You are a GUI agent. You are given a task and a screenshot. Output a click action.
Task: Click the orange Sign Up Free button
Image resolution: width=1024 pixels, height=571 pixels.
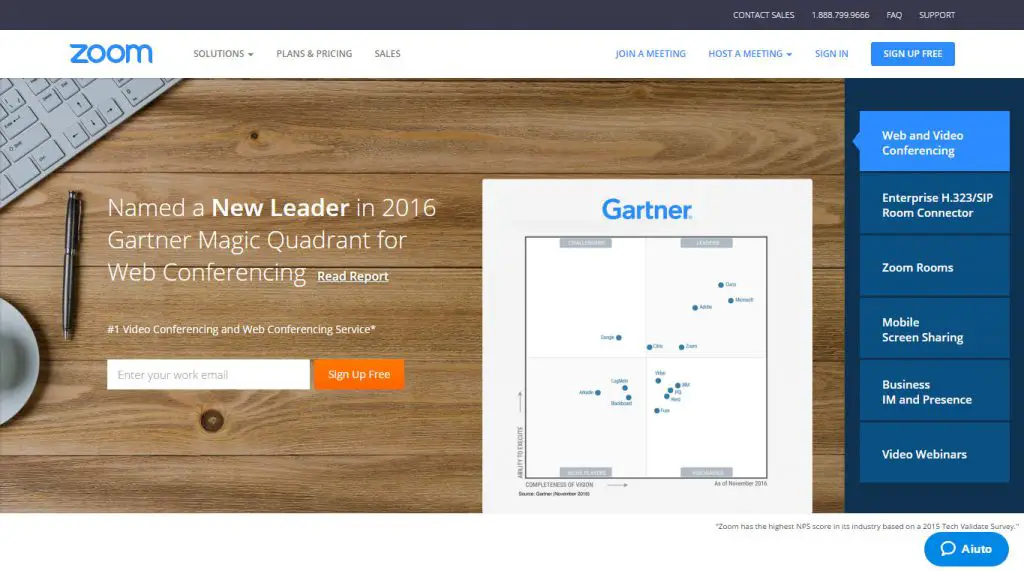(359, 374)
